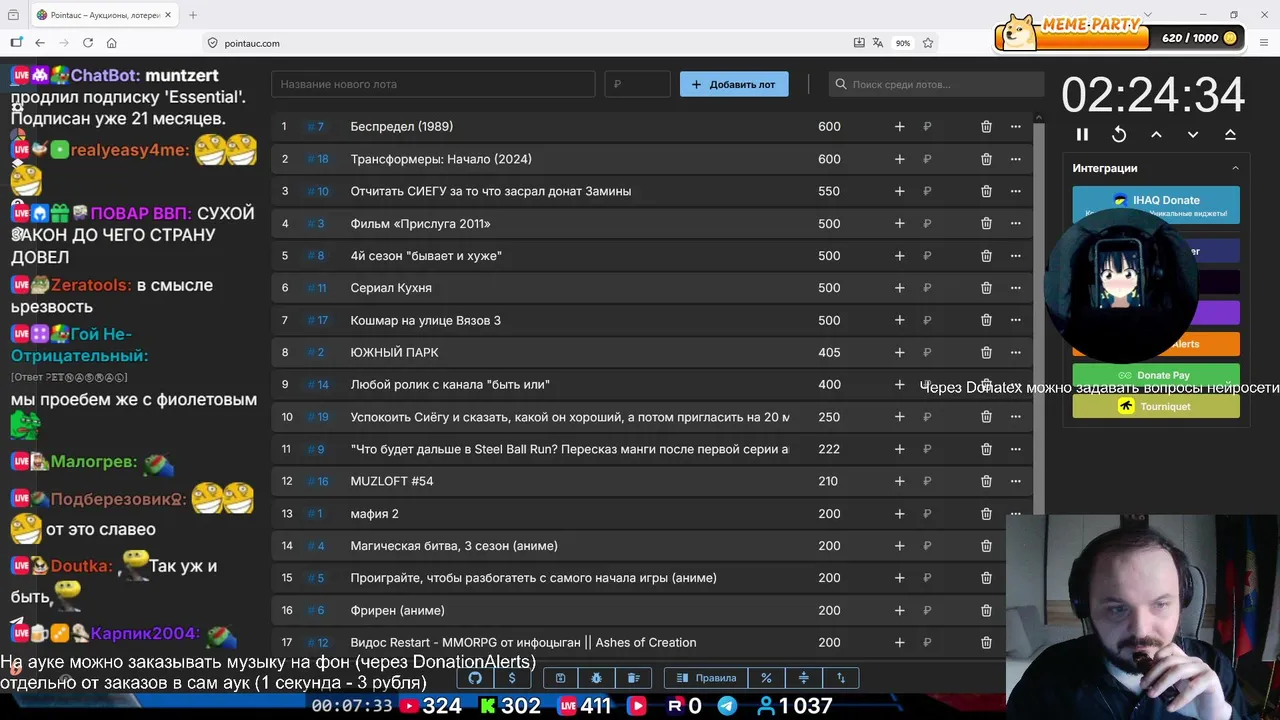Reset the auction timer

[1119, 134]
